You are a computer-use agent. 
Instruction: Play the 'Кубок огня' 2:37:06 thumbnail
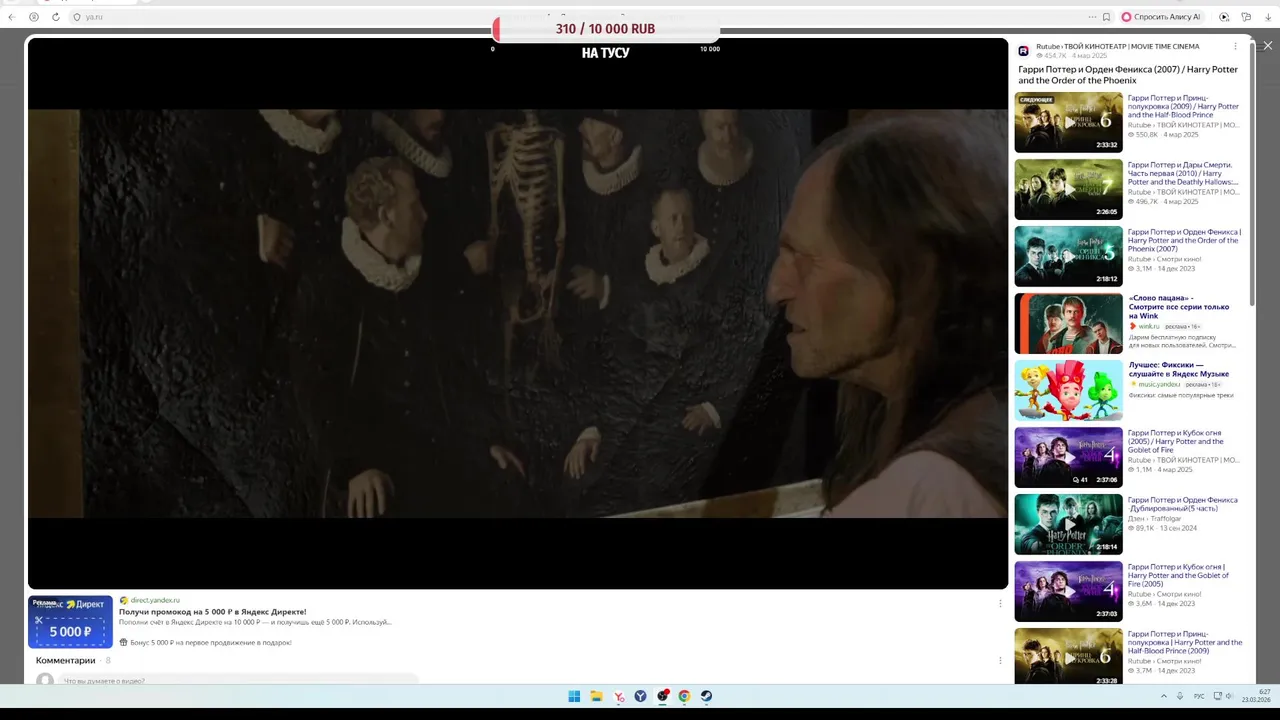click(x=1068, y=458)
